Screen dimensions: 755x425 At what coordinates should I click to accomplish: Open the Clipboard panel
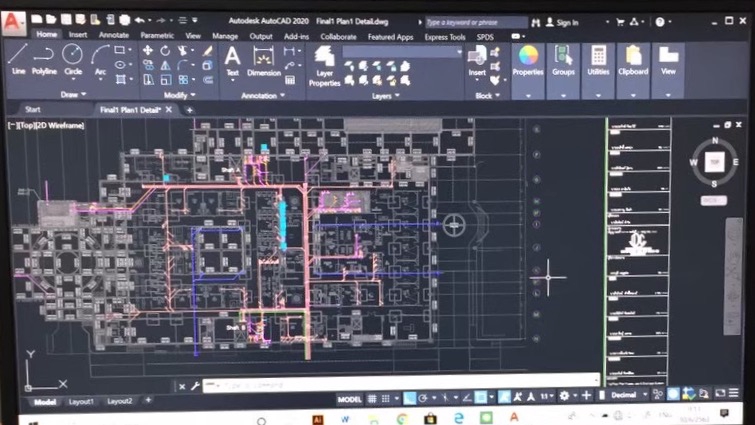coord(633,60)
